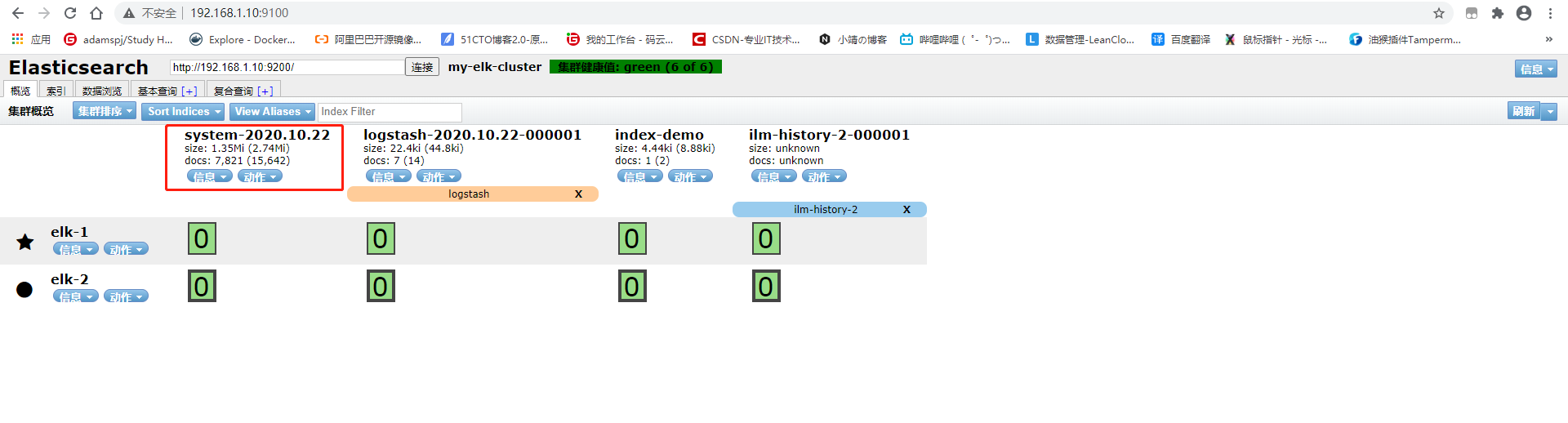Image resolution: width=1568 pixels, height=423 pixels.
Task: Click the Index Filter field
Action: click(390, 111)
